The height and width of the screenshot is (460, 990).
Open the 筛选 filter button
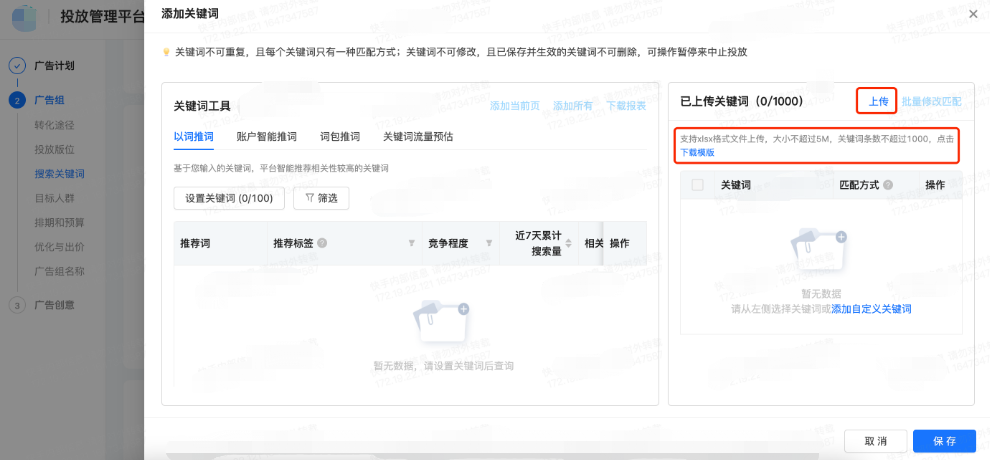[x=321, y=198]
